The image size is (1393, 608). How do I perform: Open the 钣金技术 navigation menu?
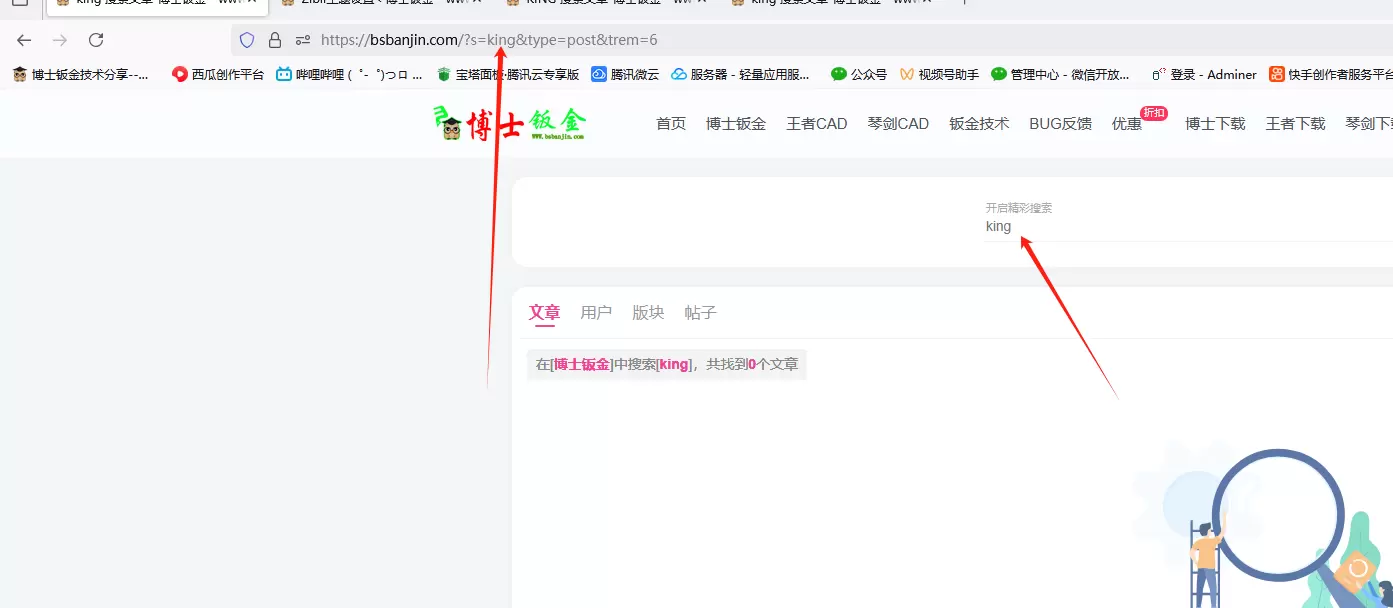click(979, 124)
